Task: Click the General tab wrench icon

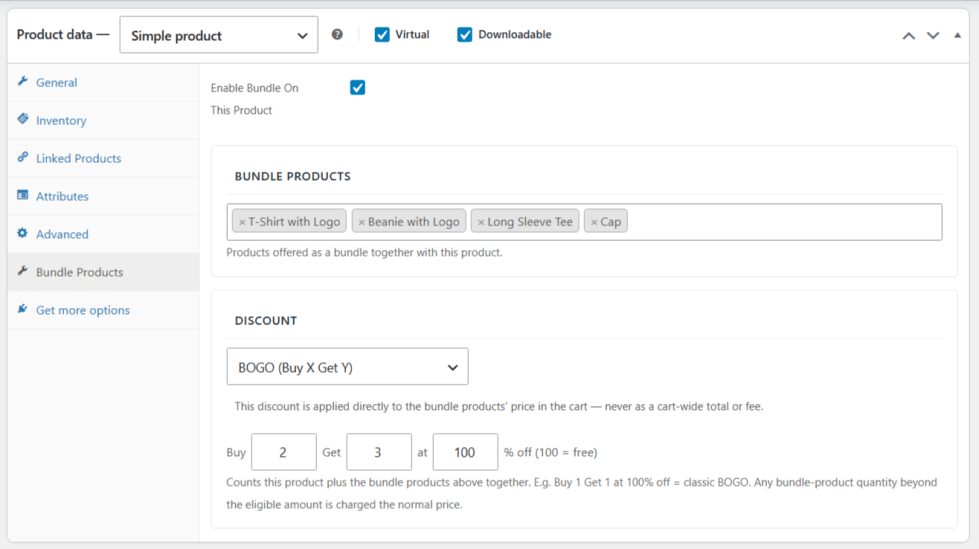Action: pyautogui.click(x=22, y=81)
